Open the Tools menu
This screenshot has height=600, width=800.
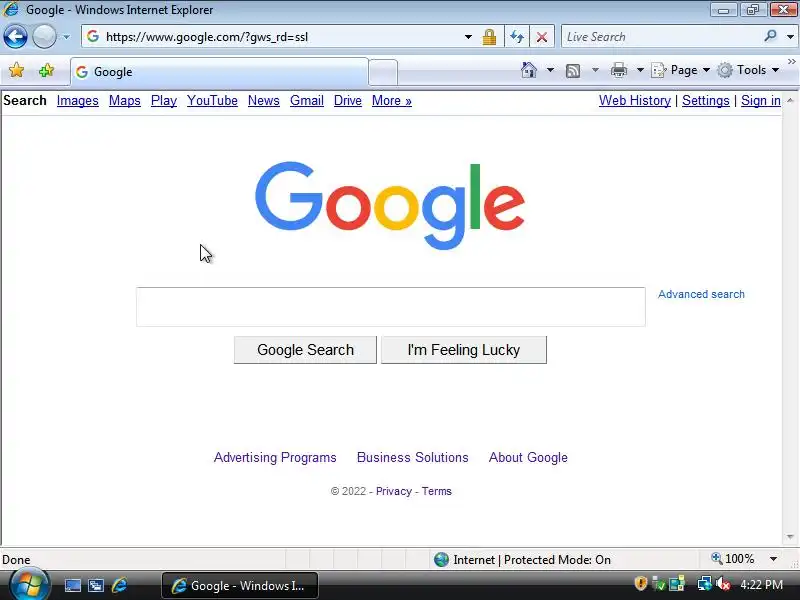(748, 70)
